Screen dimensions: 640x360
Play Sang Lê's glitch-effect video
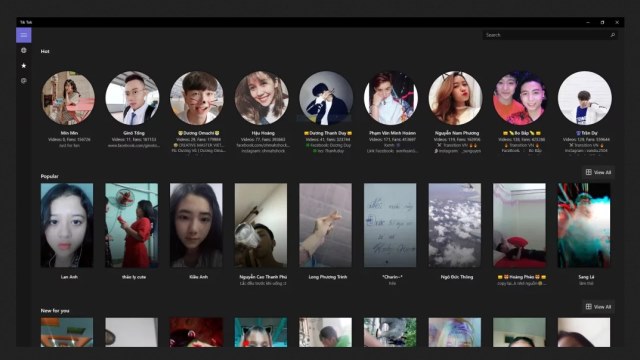(584, 225)
